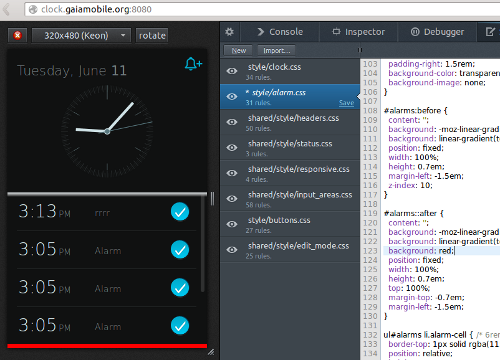Image resolution: width=500 pixels, height=360 pixels.
Task: Select shared/style/edit_mode.css stylesheet
Action: click(x=290, y=250)
